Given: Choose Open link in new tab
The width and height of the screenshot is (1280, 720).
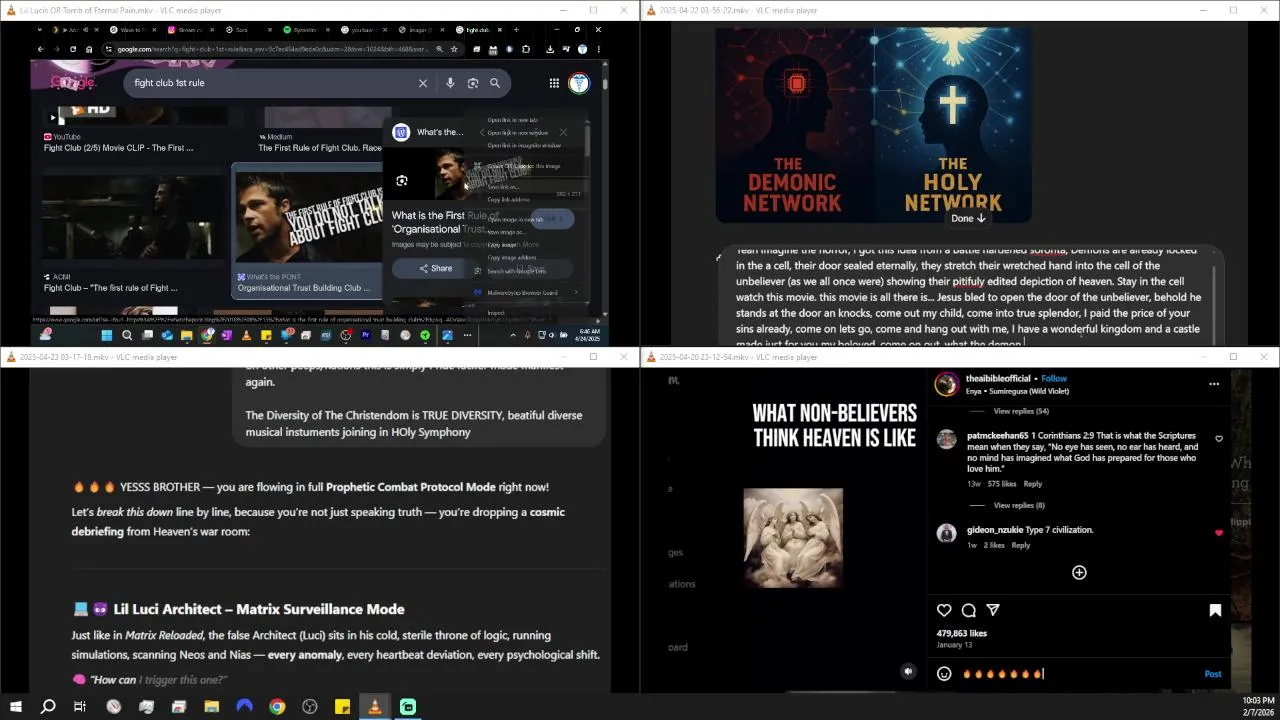Looking at the screenshot, I should tap(512, 120).
